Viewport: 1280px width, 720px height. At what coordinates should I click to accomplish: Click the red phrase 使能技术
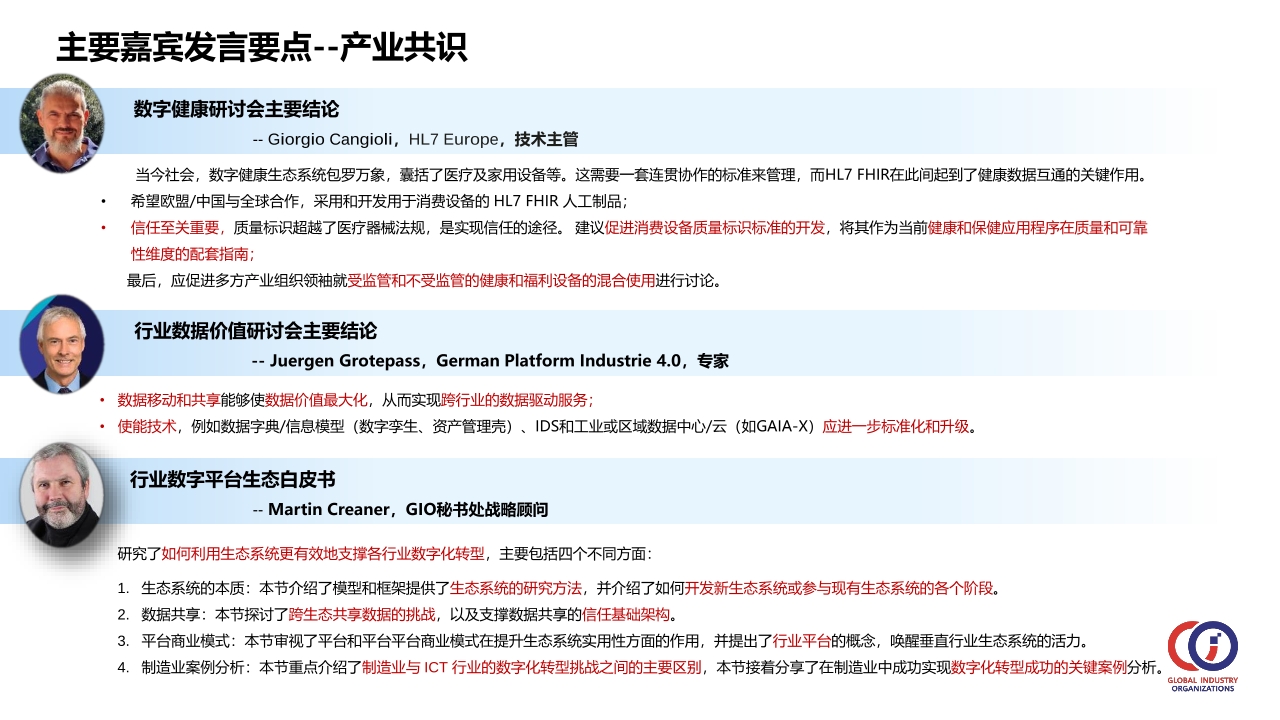[147, 427]
